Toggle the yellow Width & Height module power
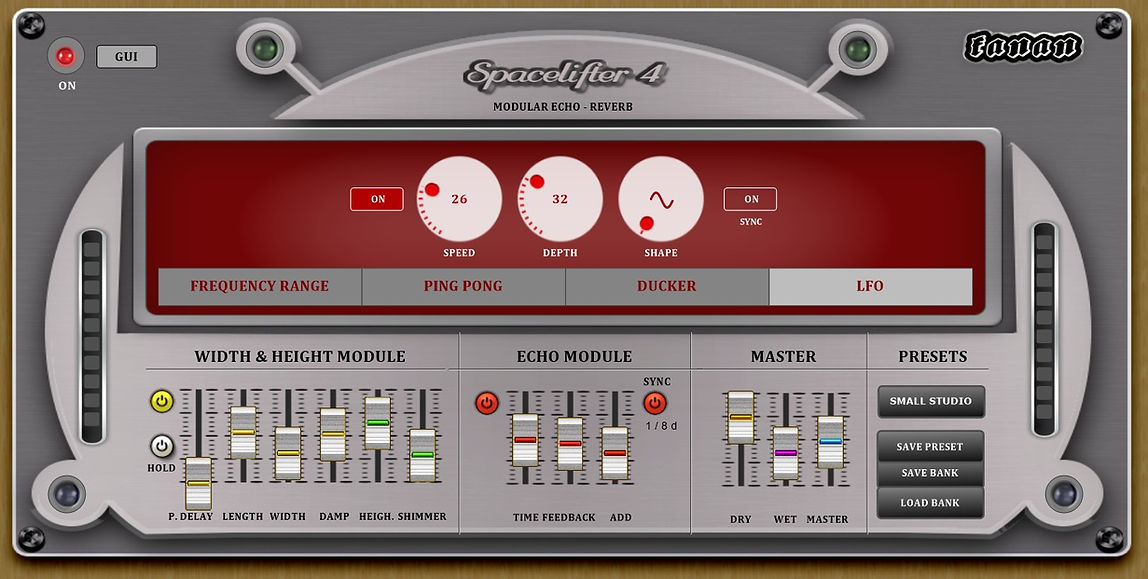 click(x=162, y=401)
